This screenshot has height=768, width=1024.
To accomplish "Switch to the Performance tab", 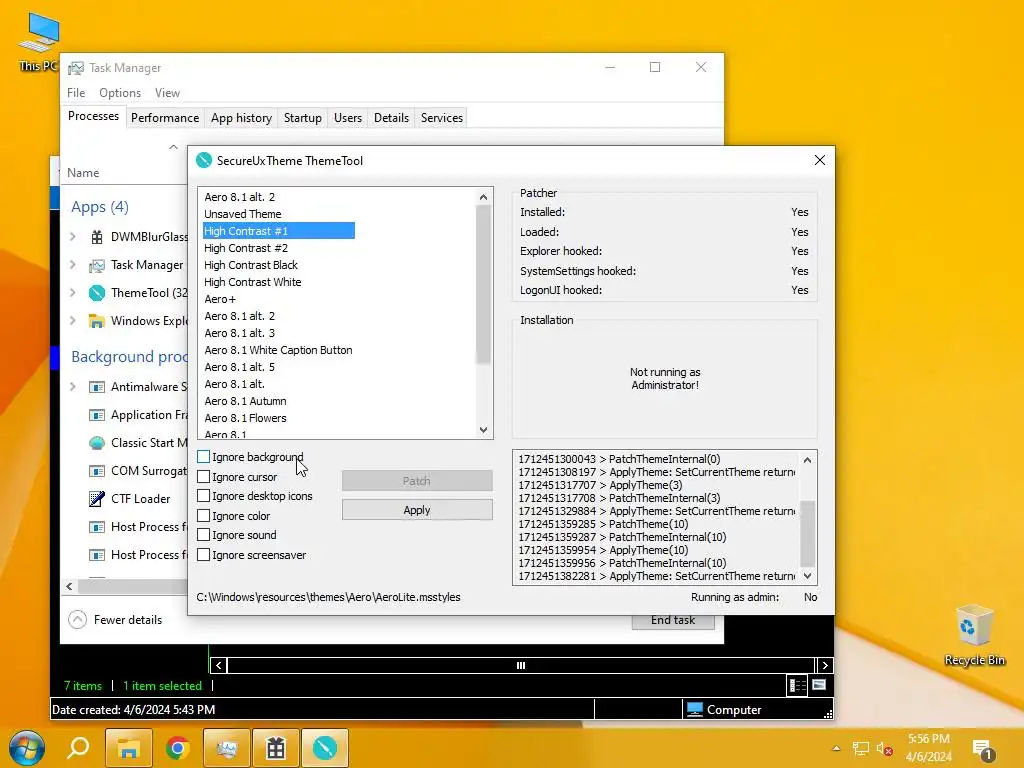I will (165, 118).
